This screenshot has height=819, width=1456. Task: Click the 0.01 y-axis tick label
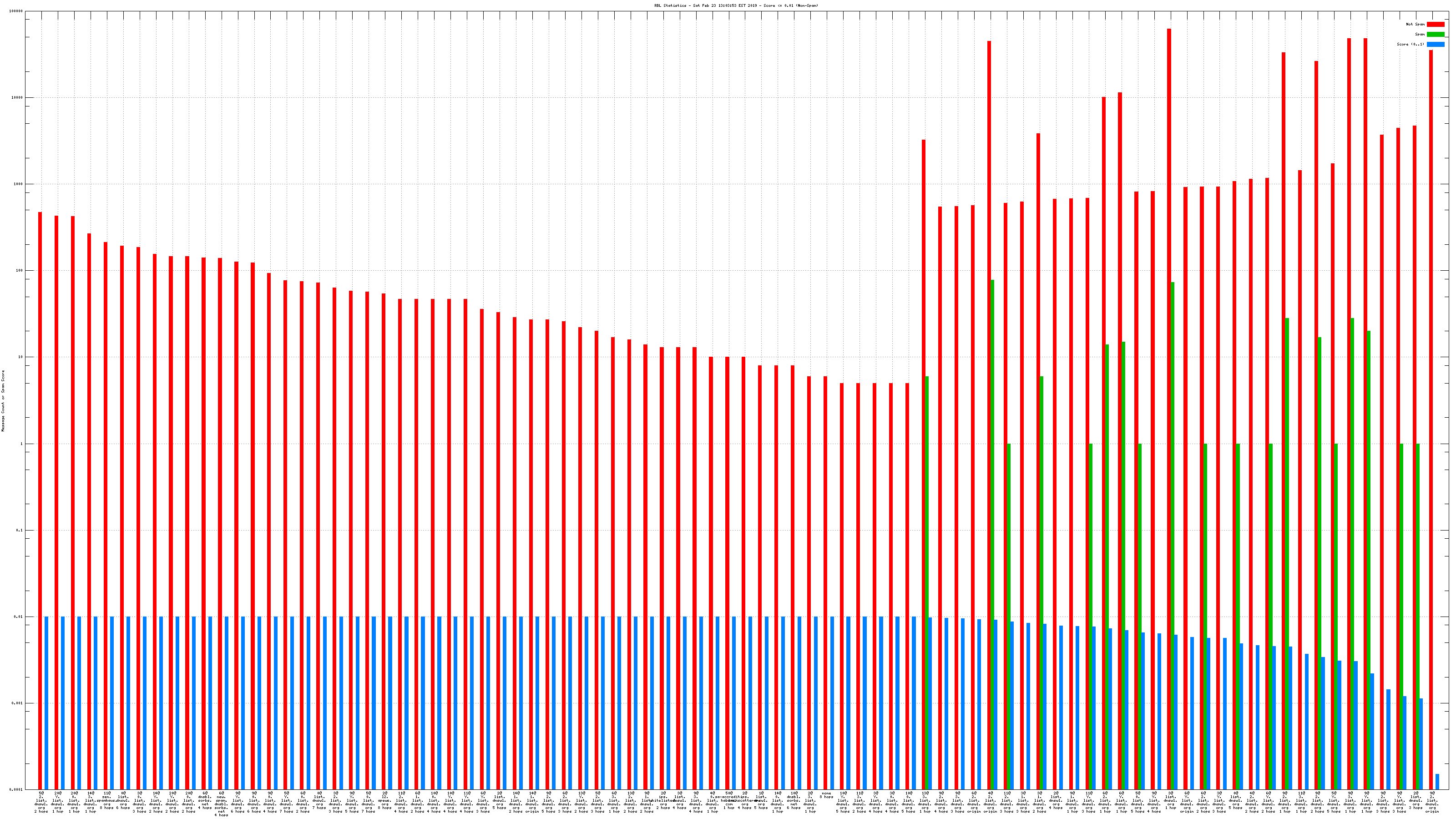point(19,617)
